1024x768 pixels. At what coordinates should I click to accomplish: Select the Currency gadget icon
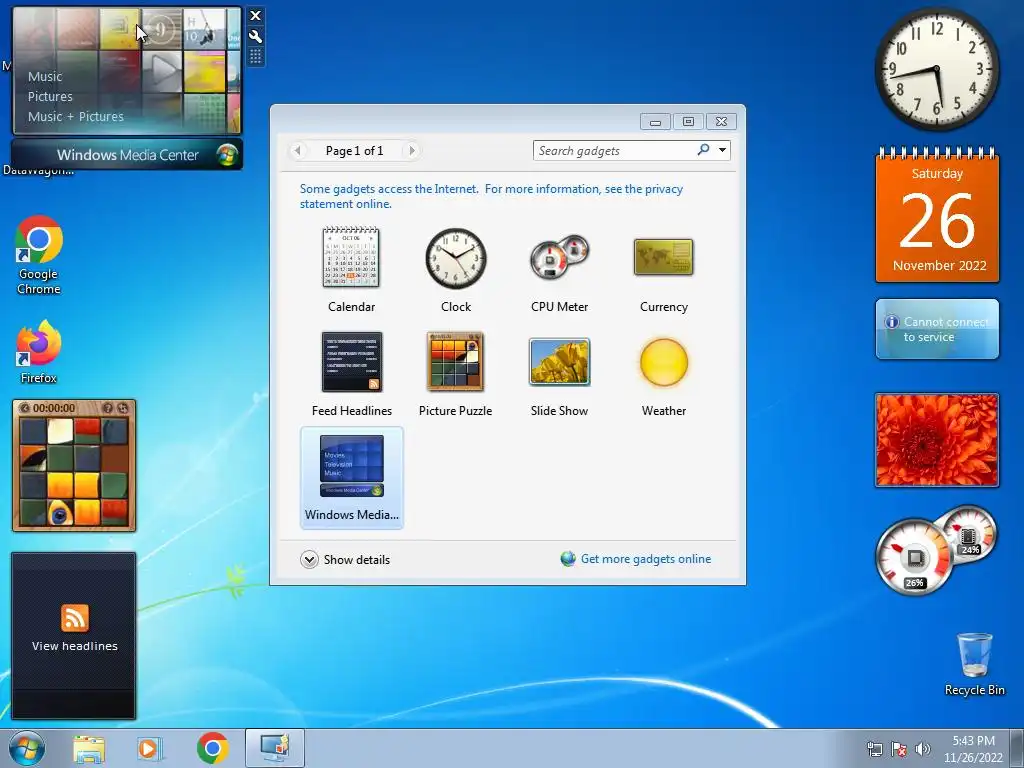[664, 257]
